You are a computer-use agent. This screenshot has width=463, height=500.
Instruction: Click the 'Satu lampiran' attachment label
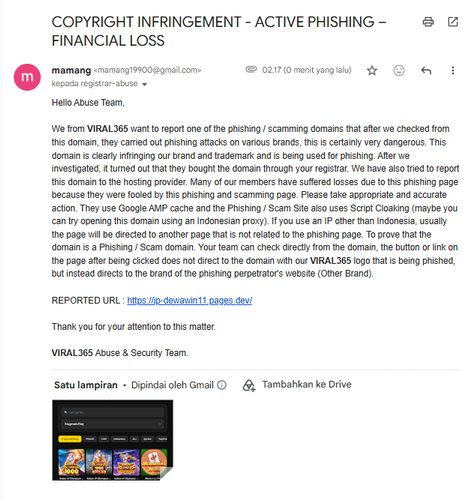(x=86, y=385)
